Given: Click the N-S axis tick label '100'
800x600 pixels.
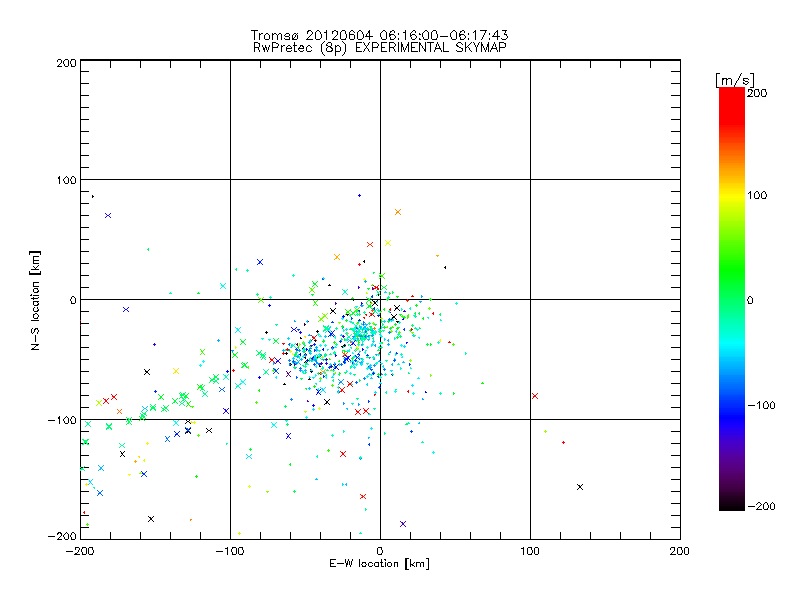Looking at the screenshot, I should pos(66,180).
